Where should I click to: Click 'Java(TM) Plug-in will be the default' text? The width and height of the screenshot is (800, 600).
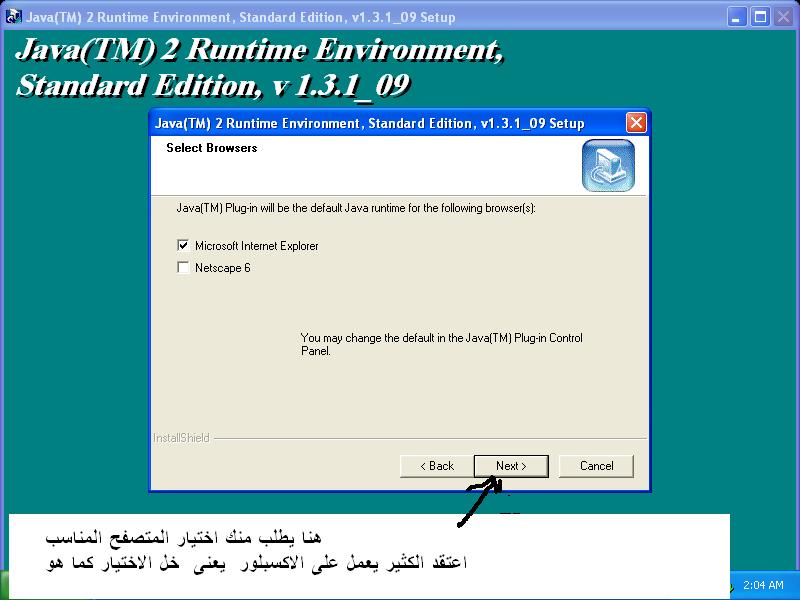click(356, 208)
